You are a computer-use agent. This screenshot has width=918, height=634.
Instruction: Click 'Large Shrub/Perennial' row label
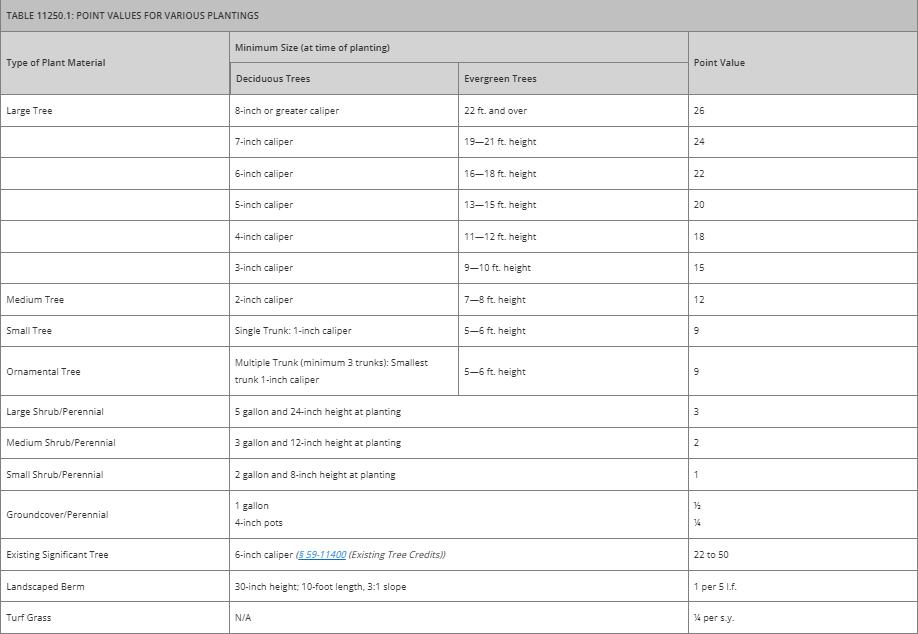[x=55, y=412]
